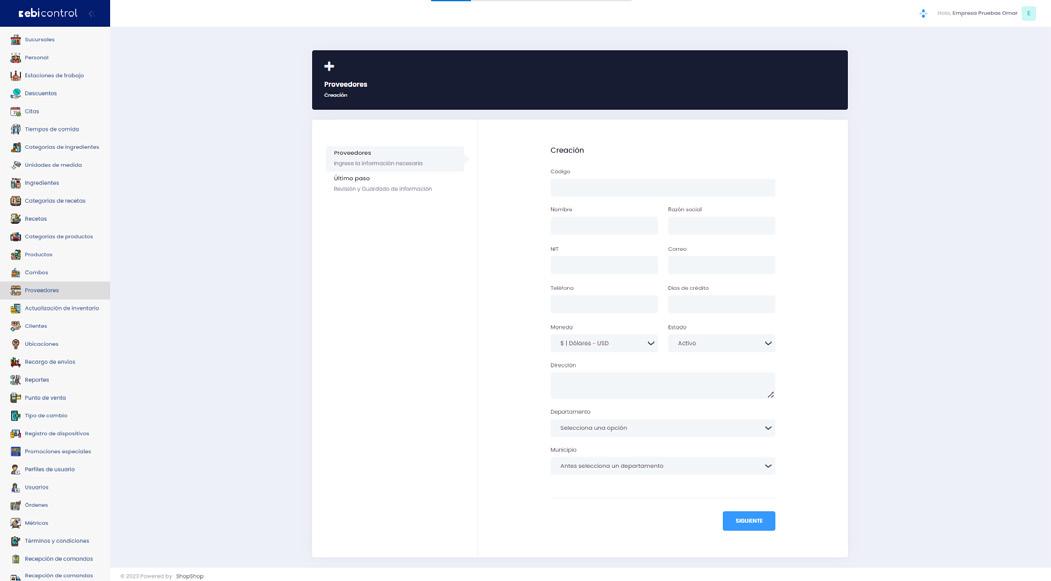Image resolution: width=1051 pixels, height=581 pixels.
Task: Open Promociones especiales icon
Action: pyautogui.click(x=15, y=451)
